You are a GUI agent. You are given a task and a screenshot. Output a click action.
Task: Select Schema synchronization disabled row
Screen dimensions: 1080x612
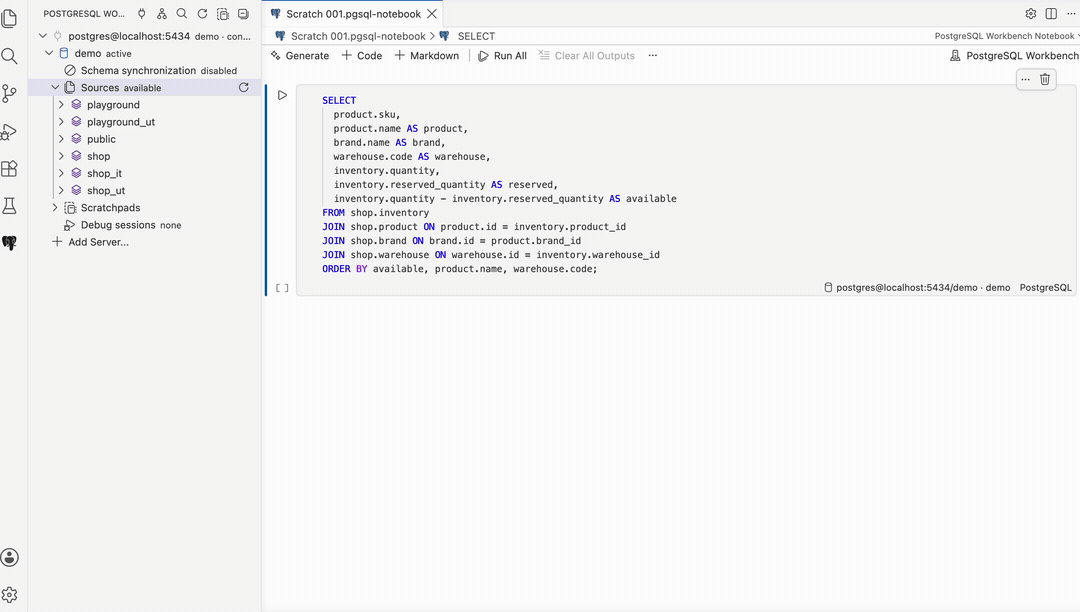coord(145,70)
